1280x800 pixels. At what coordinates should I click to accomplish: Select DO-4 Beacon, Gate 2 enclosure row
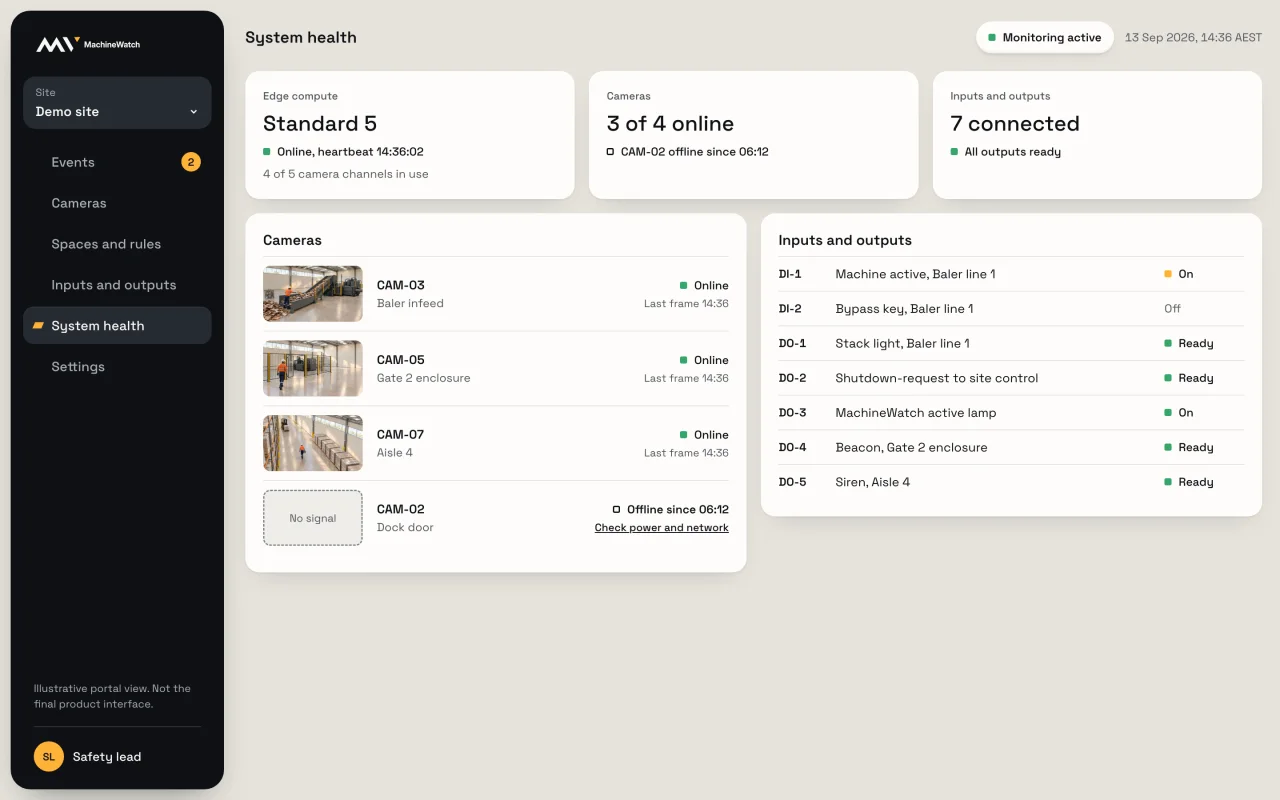(x=1011, y=447)
